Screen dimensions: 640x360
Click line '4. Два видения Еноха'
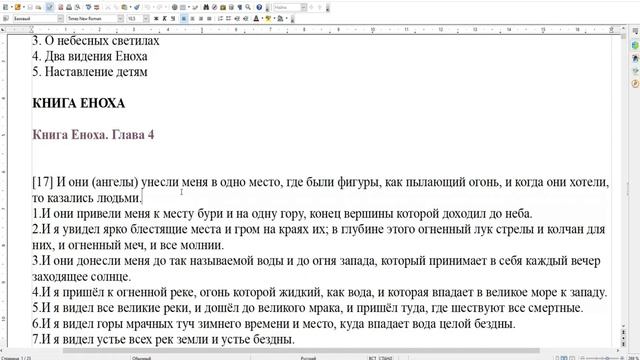90,56
